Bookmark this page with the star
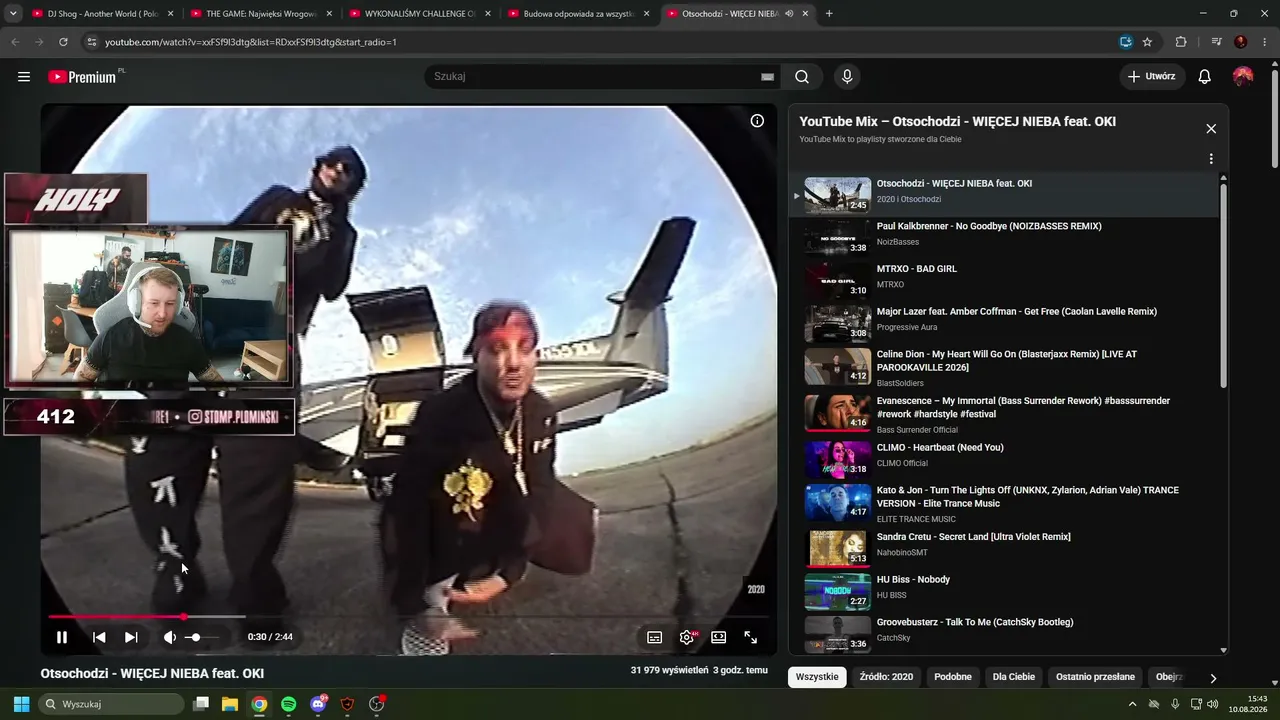 pos(1147,42)
